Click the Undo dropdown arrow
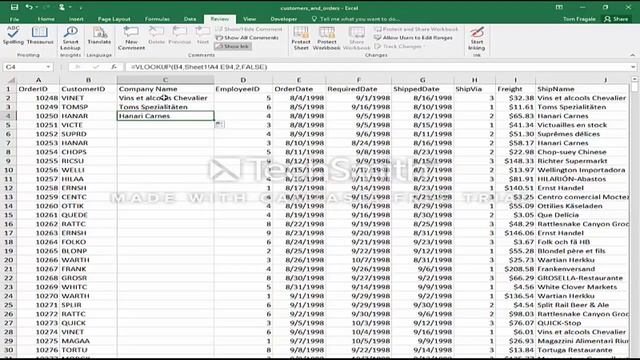 click(x=36, y=7)
